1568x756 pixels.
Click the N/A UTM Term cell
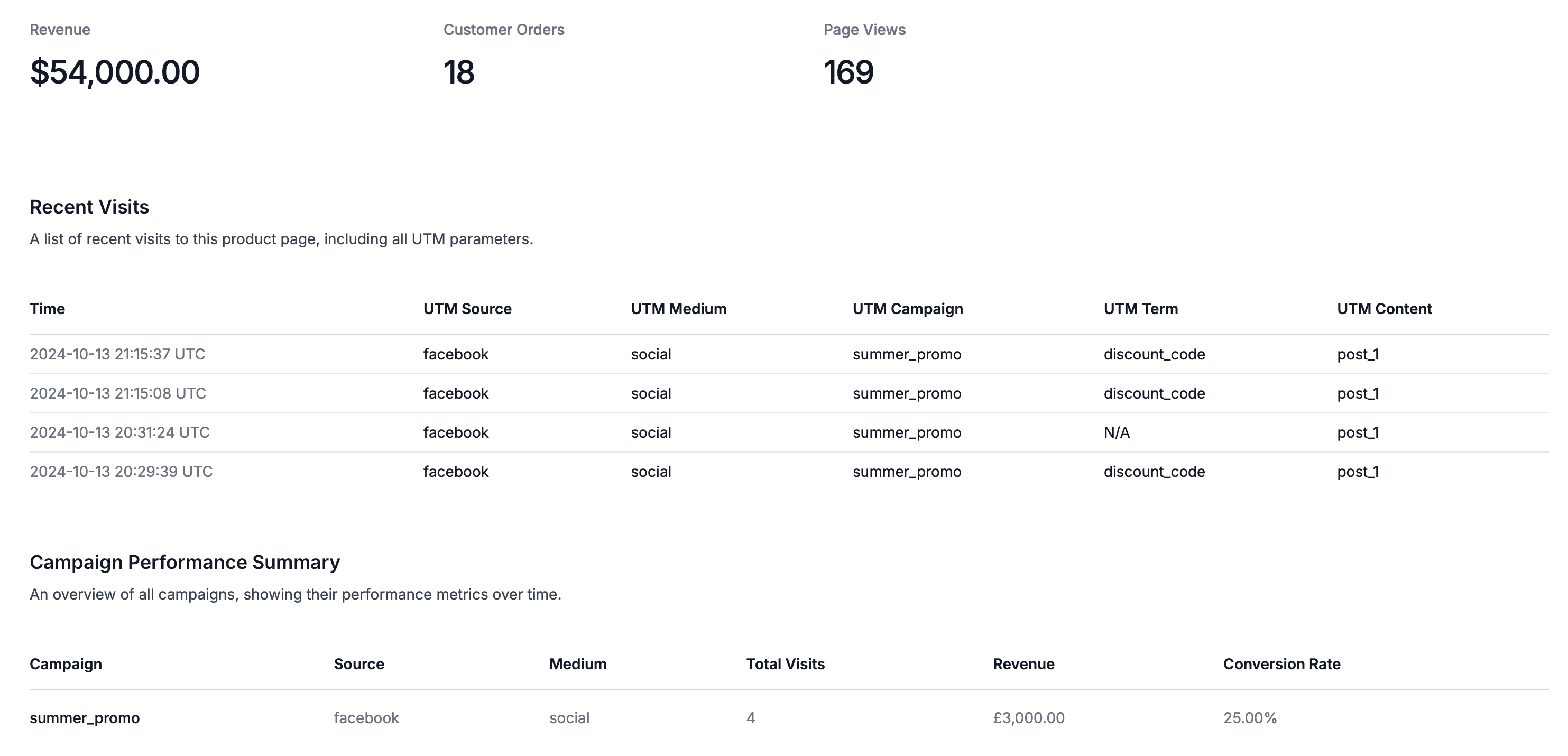pos(1117,432)
